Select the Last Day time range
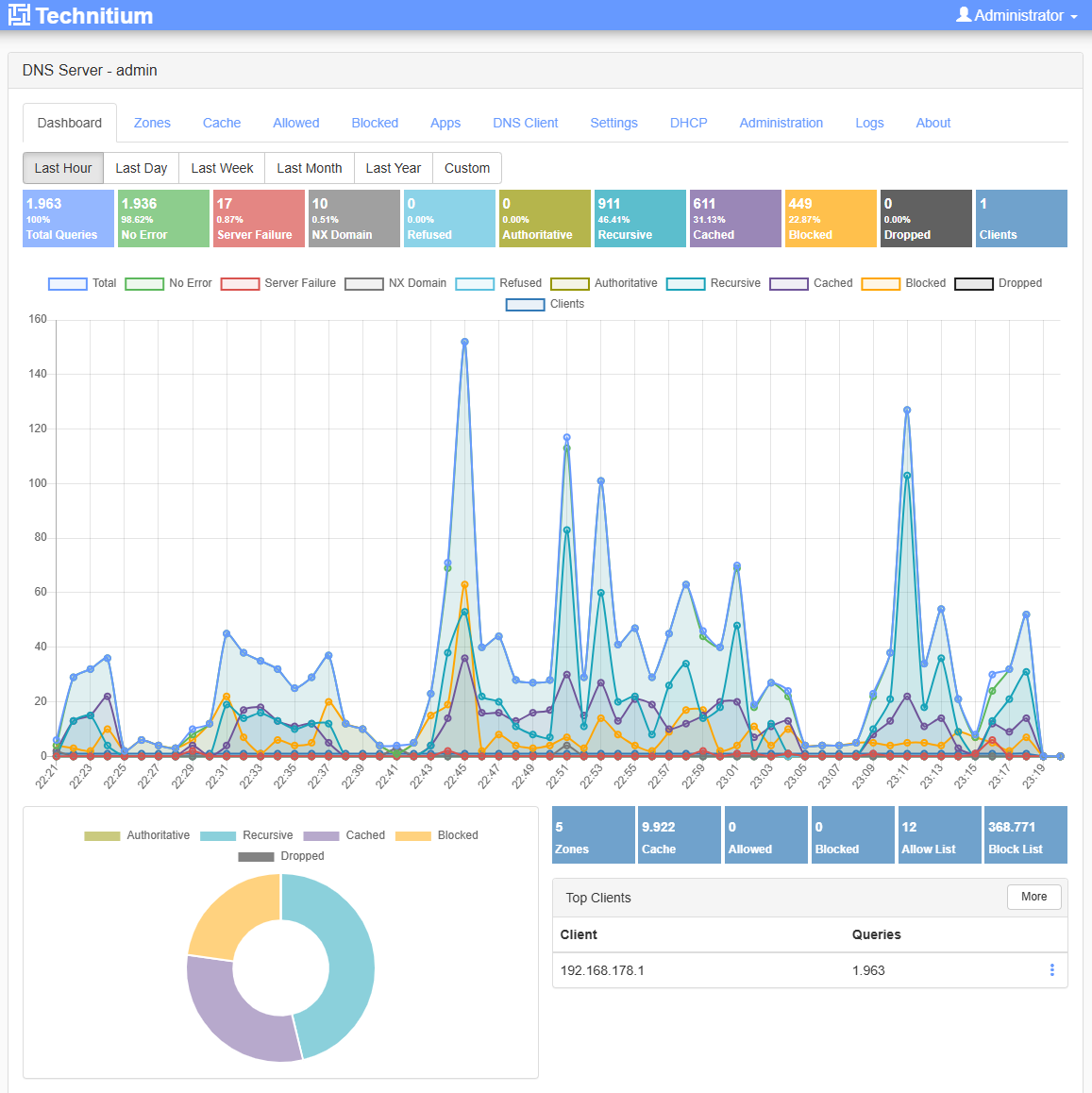The height and width of the screenshot is (1093, 1092). 141,168
